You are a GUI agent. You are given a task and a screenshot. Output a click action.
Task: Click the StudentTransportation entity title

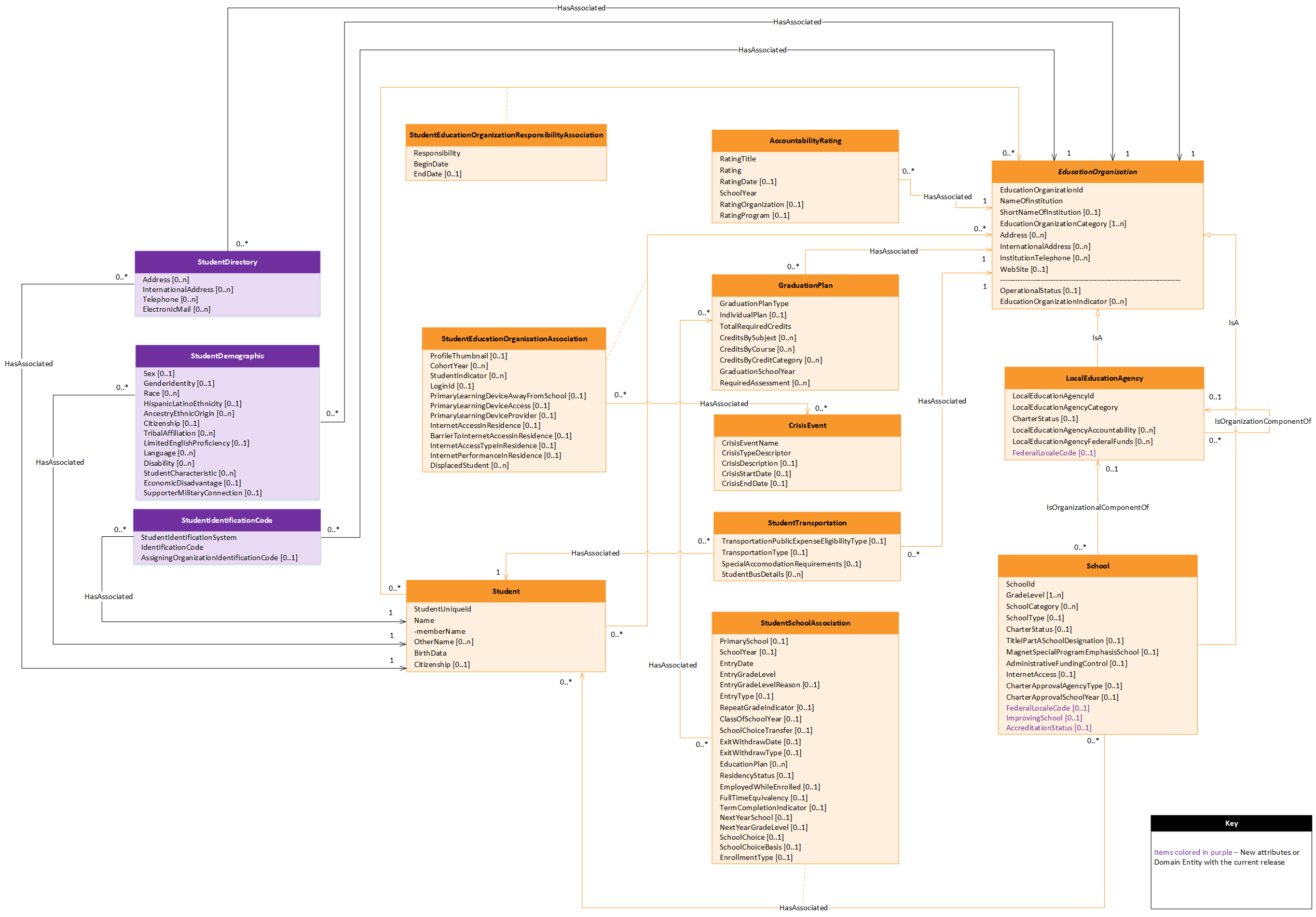coord(807,522)
